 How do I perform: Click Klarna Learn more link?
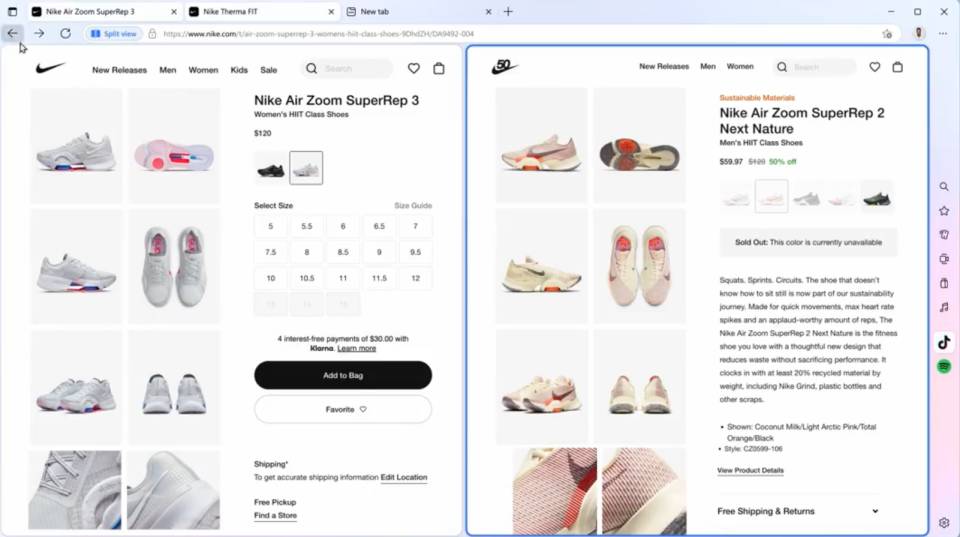point(356,348)
